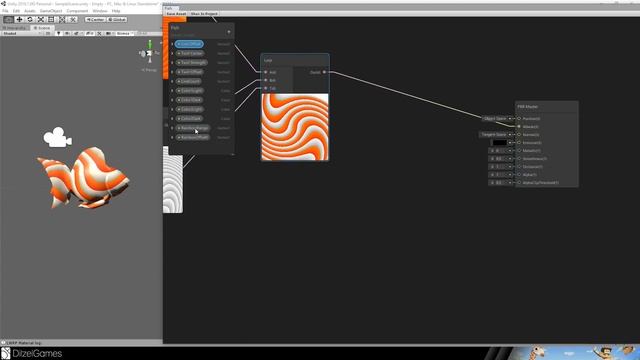The height and width of the screenshot is (360, 640).
Task: Click the camera gizmo icon in Scene view
Action: click(x=58, y=137)
